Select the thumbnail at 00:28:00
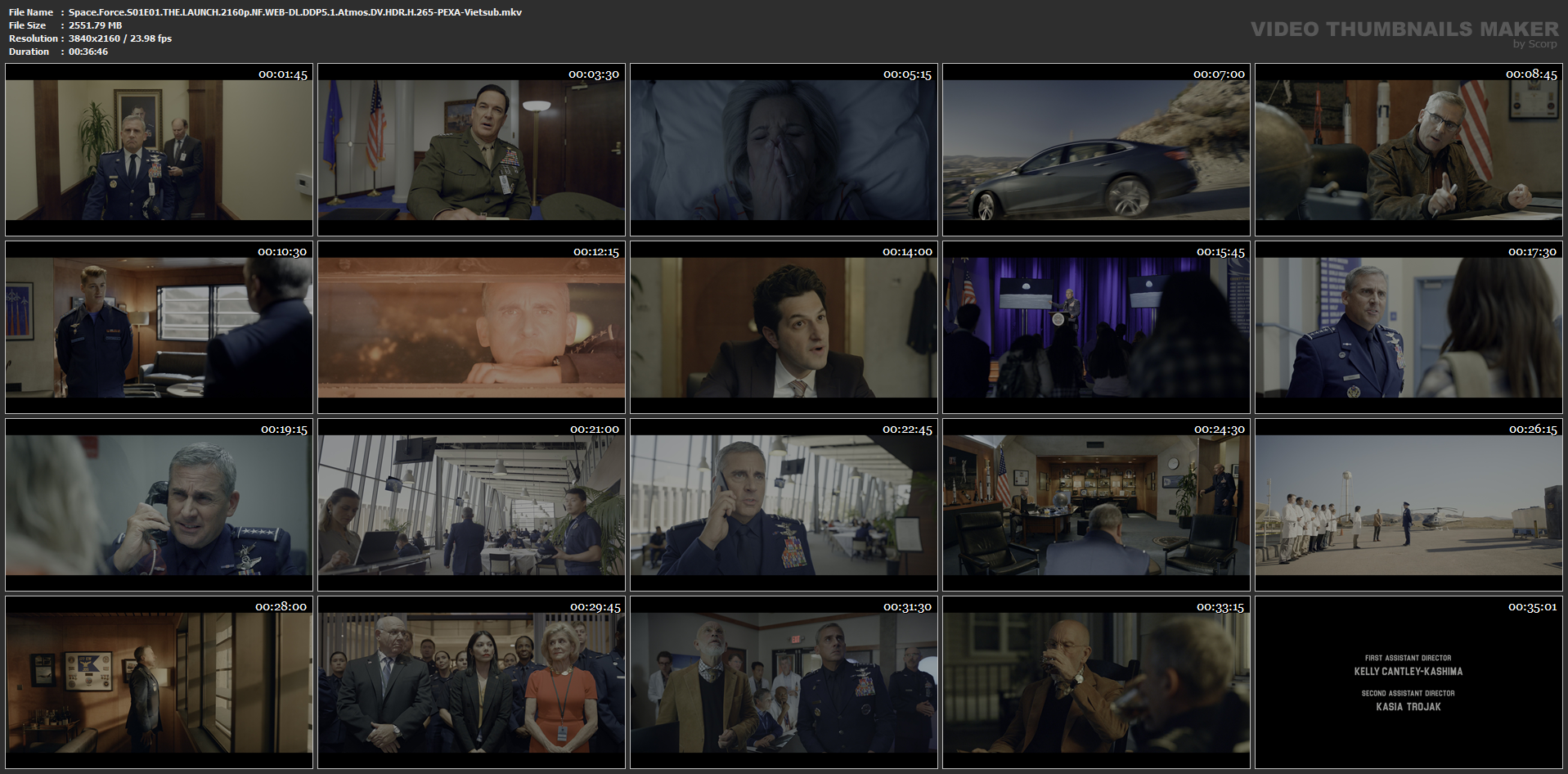Viewport: 1568px width, 774px height. tap(159, 682)
